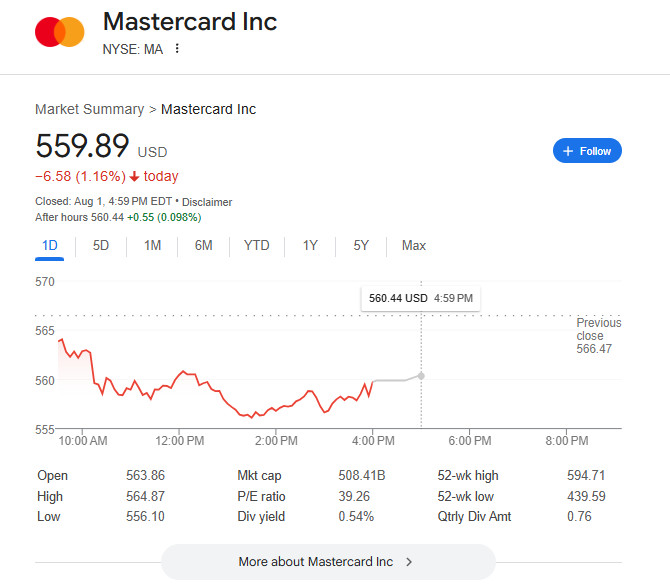Select the Max chart range

coord(414,245)
